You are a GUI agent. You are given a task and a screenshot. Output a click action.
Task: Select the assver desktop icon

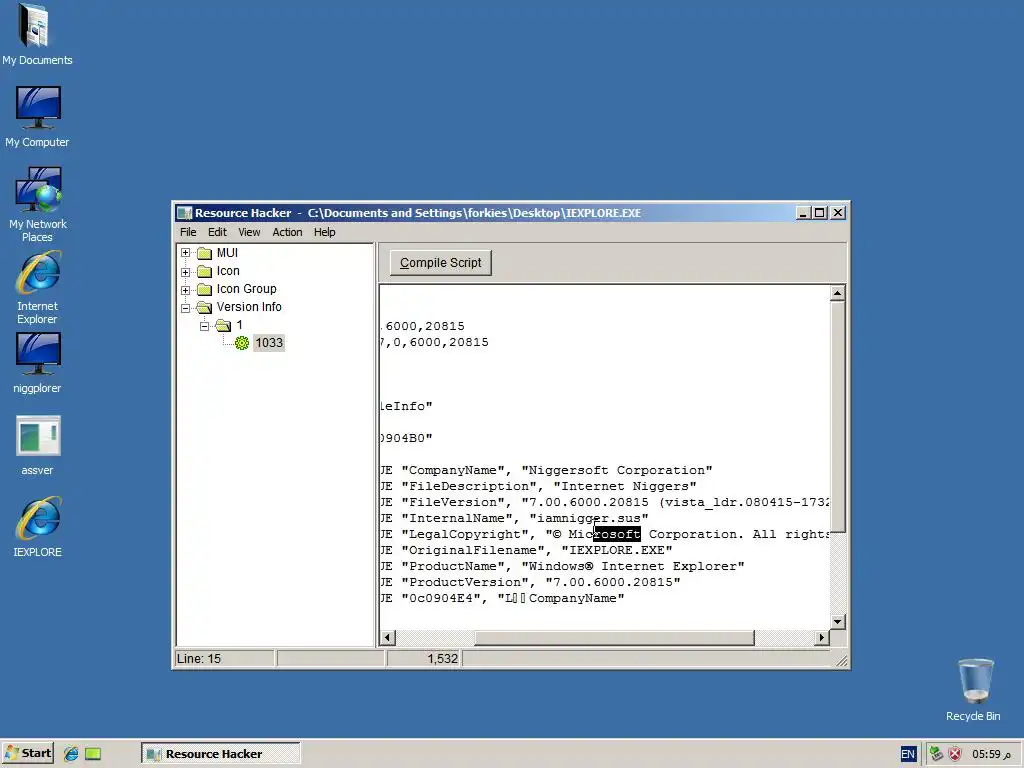point(37,445)
